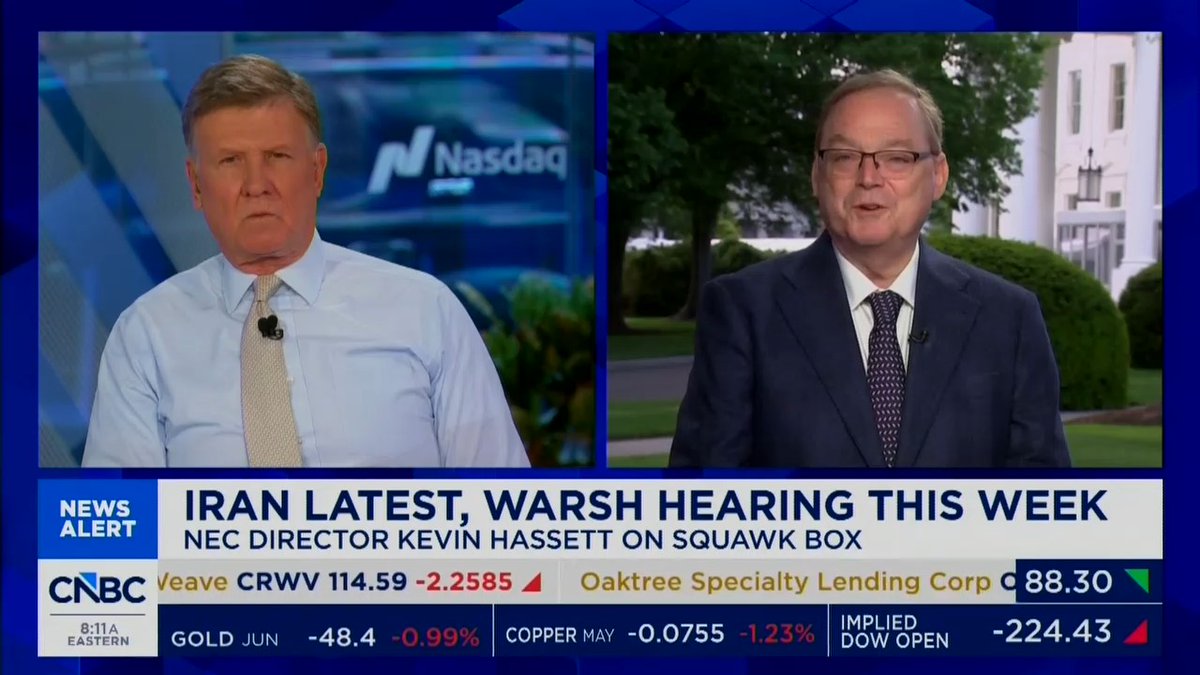Click the '8:11A EASTERN' time display
Viewport: 1200px width, 675px height.
[x=98, y=633]
